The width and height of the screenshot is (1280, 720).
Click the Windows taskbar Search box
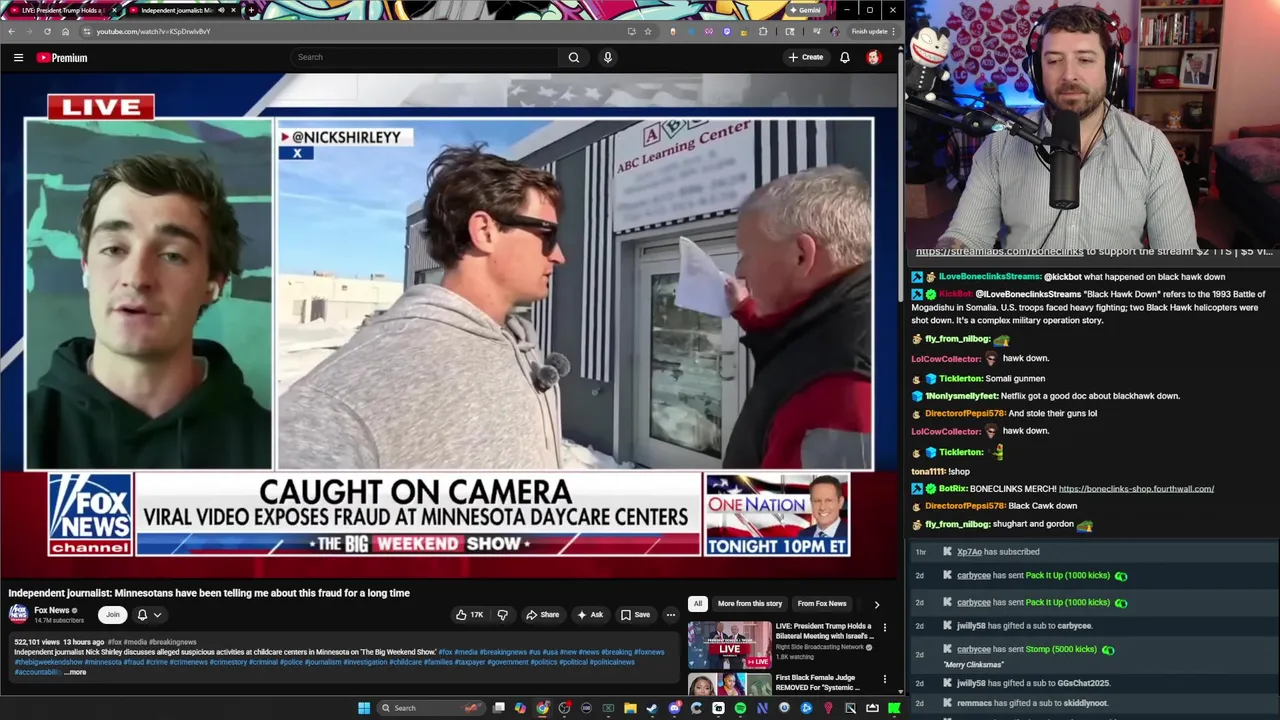(x=431, y=708)
